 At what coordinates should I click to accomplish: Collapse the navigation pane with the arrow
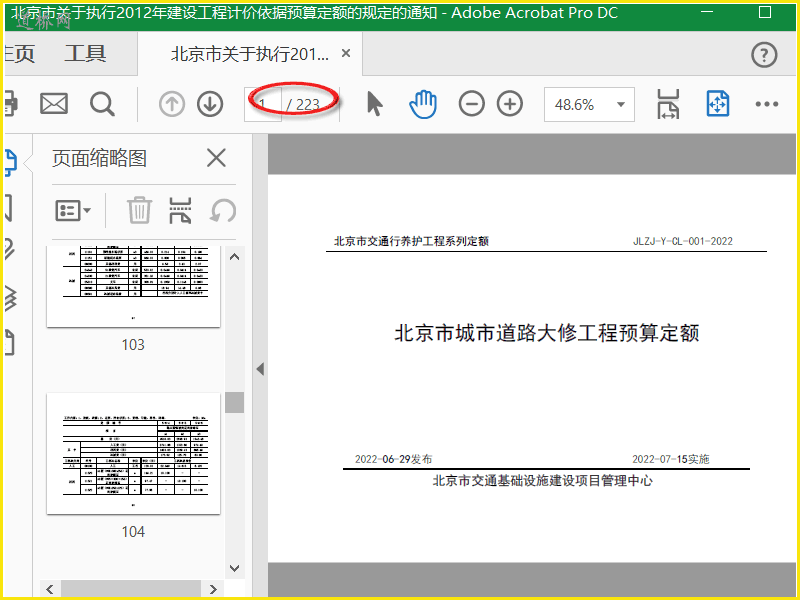(260, 369)
